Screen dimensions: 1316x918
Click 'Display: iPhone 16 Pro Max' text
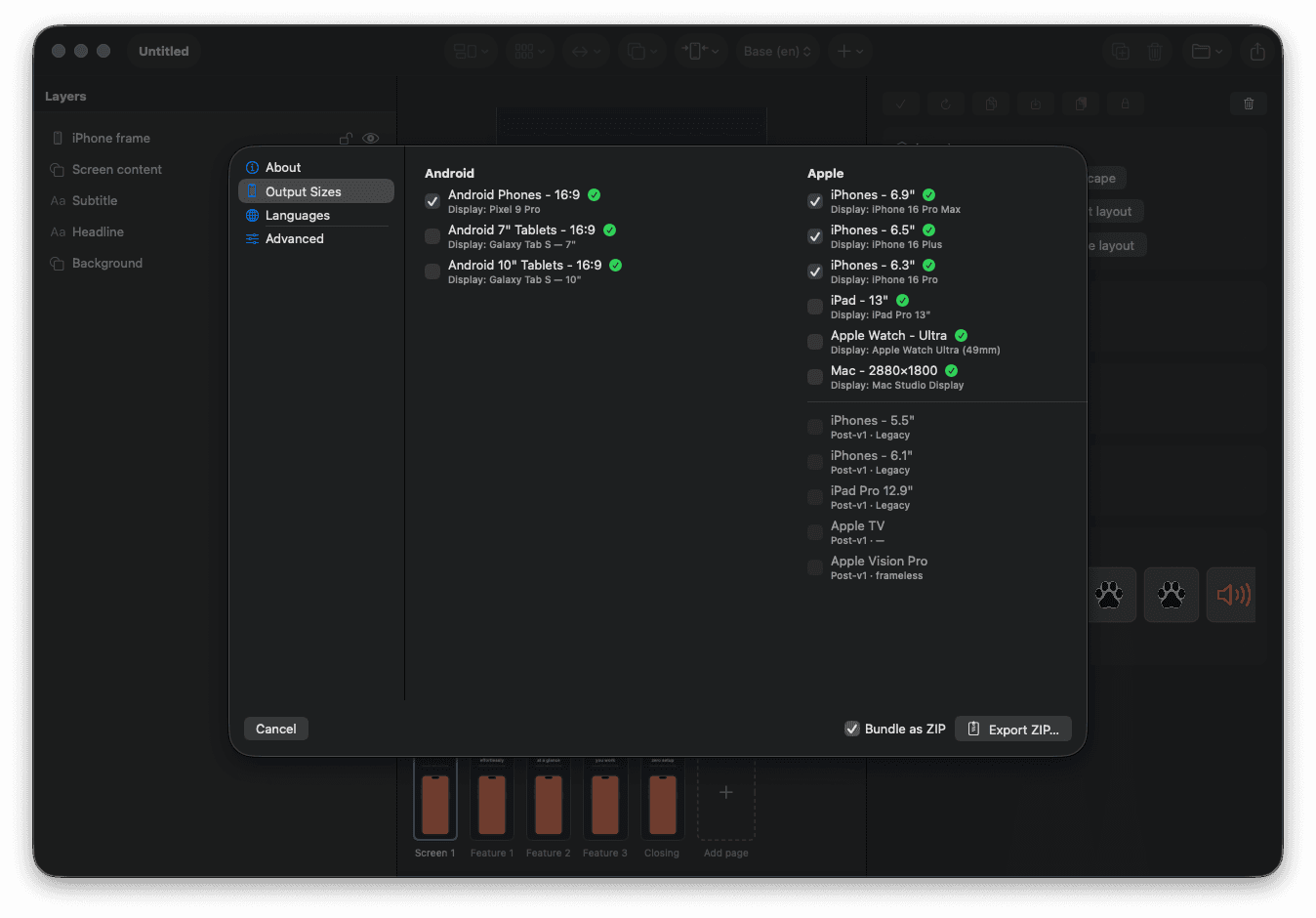pyautogui.click(x=895, y=210)
